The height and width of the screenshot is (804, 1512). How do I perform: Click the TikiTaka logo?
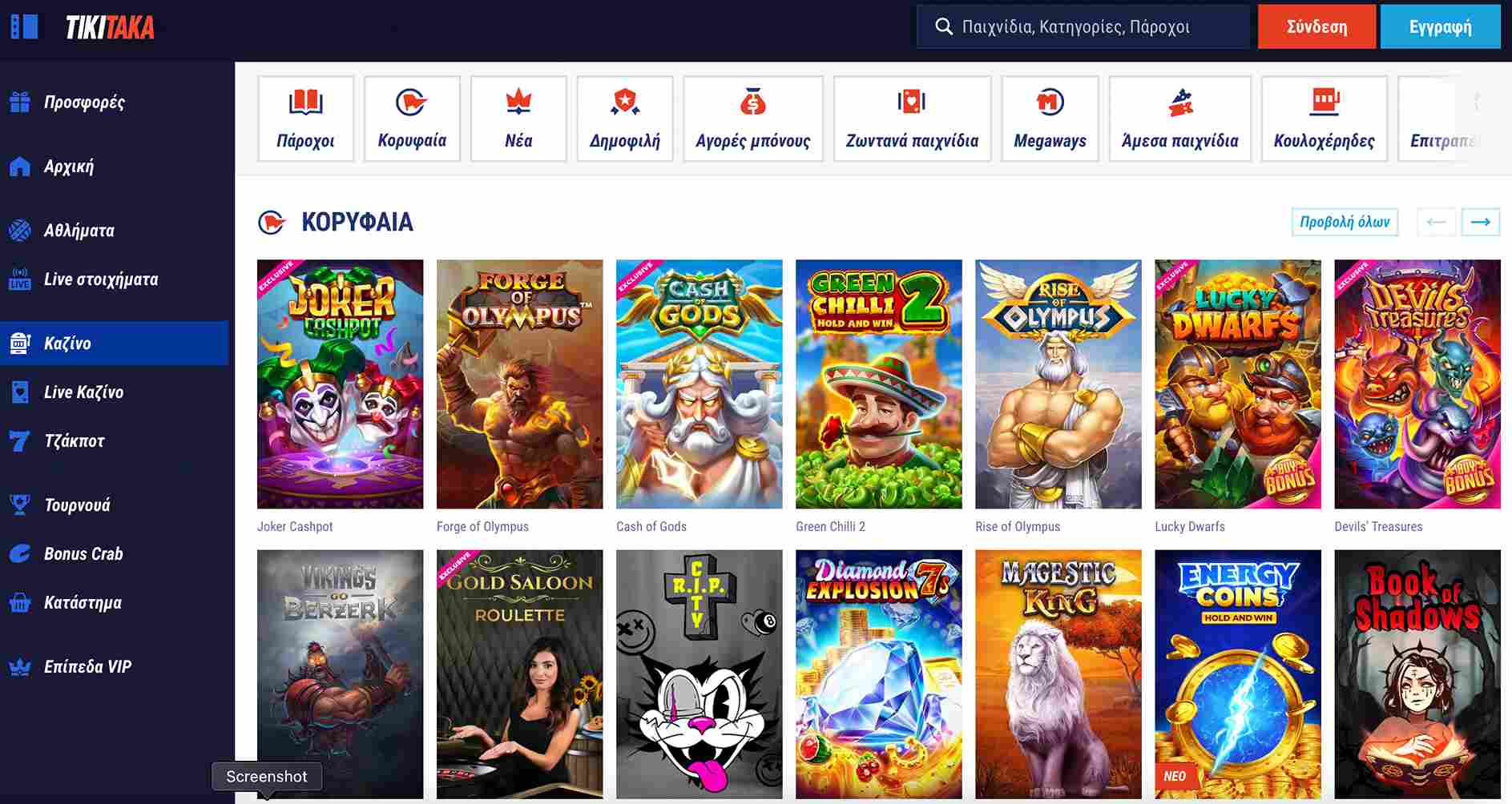[x=110, y=28]
